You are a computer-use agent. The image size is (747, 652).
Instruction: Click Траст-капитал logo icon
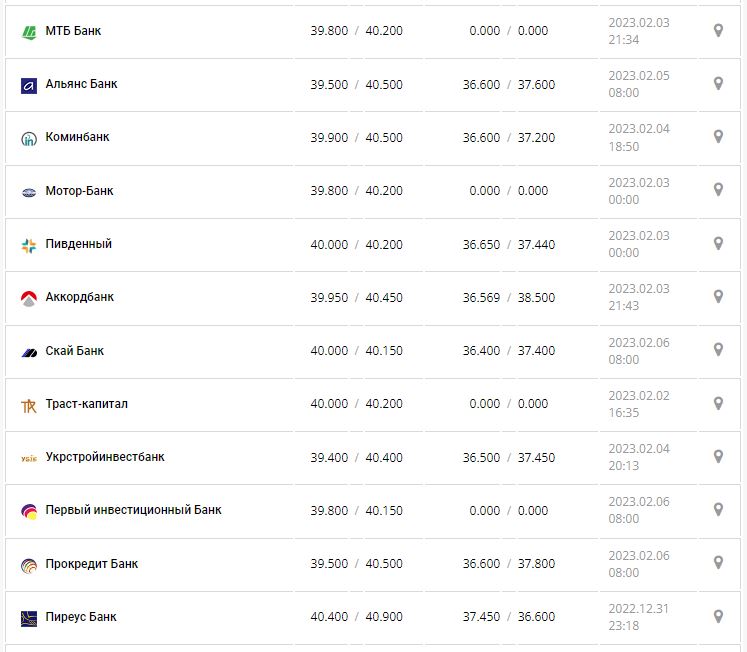[29, 405]
